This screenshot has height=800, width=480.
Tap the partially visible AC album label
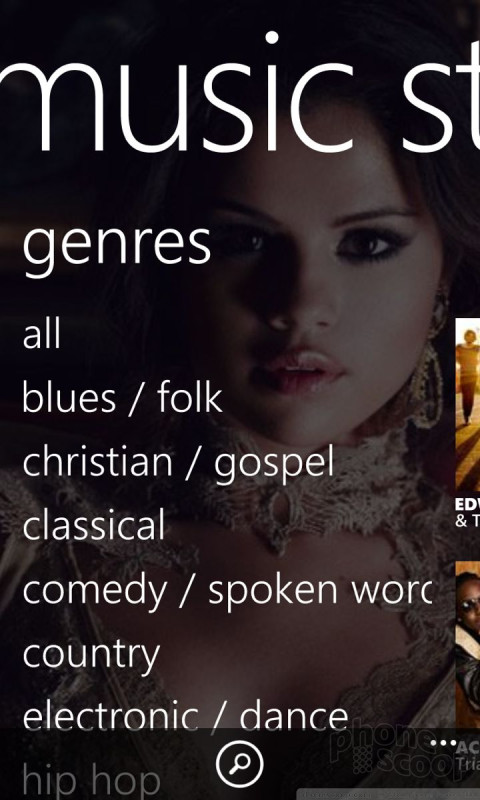pos(468,747)
